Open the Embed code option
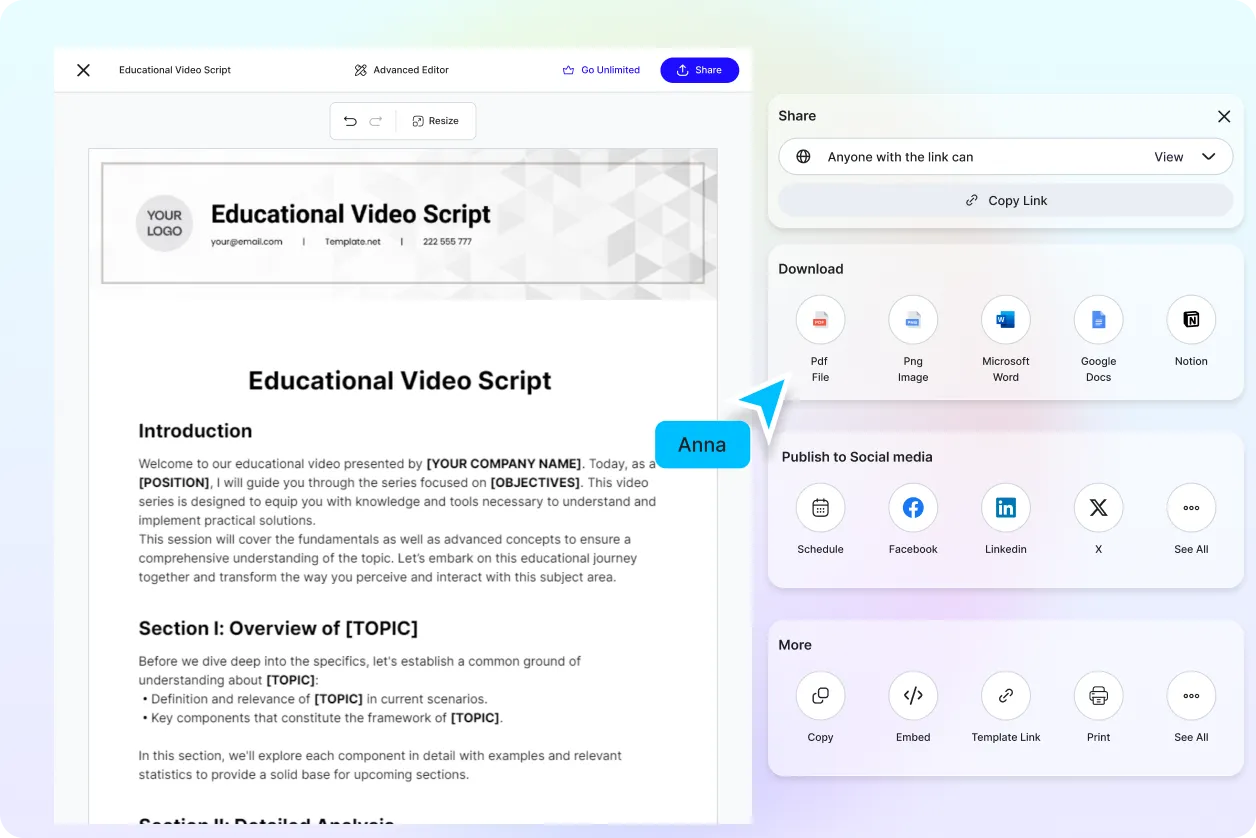1256x838 pixels. pyautogui.click(x=913, y=696)
